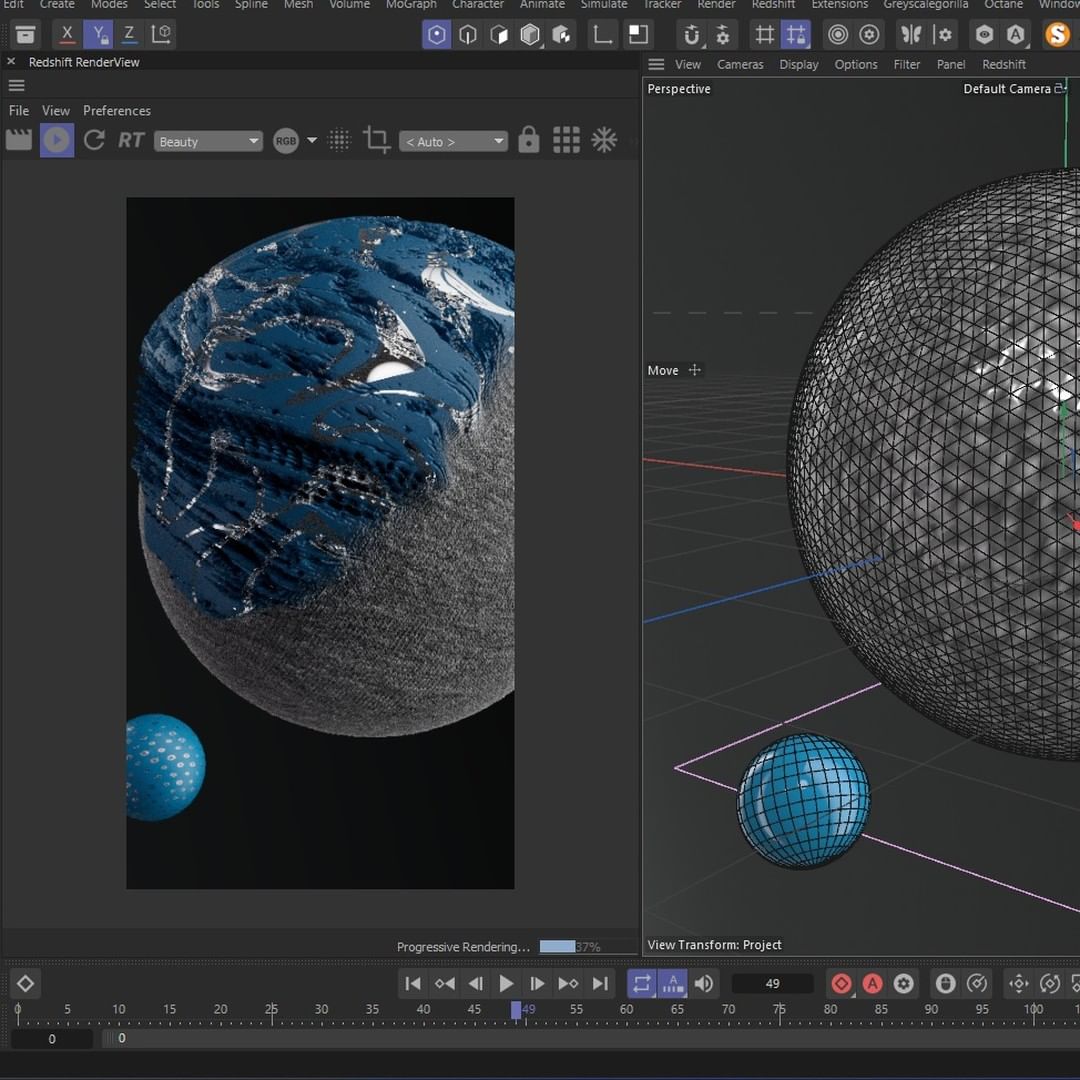Toggle loop playback mode in timeline
The height and width of the screenshot is (1080, 1080).
tap(641, 984)
